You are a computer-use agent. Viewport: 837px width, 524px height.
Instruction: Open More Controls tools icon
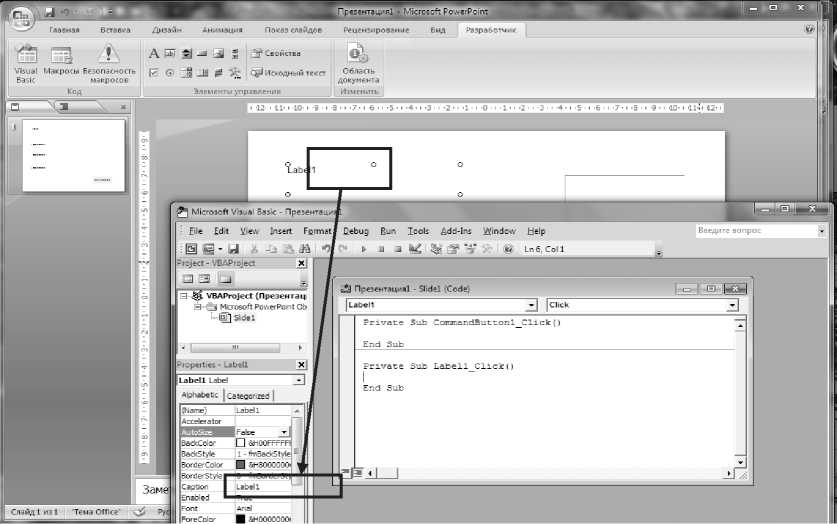tap(235, 73)
